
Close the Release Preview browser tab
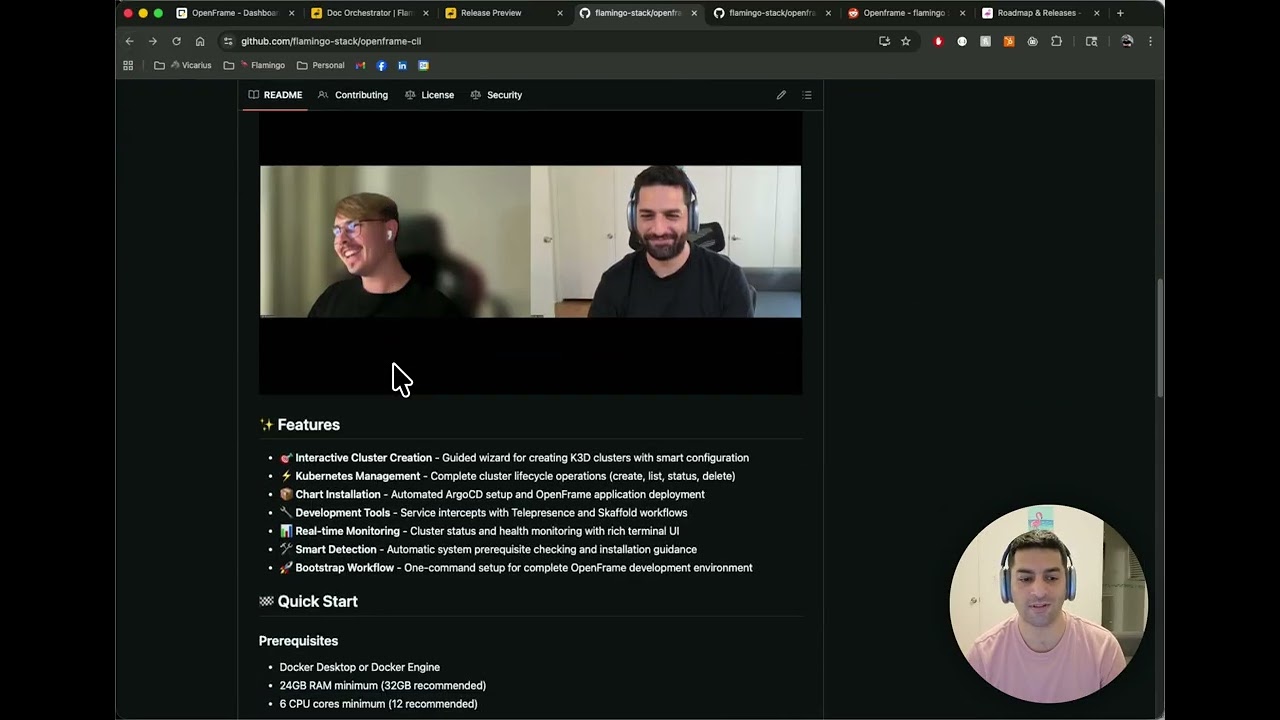tap(560, 13)
